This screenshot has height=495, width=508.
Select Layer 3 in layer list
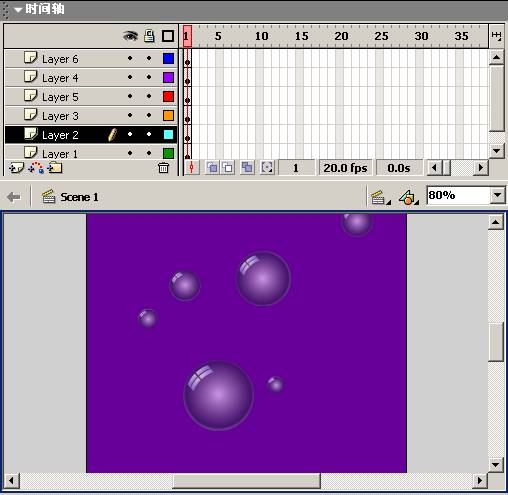[x=91, y=116]
